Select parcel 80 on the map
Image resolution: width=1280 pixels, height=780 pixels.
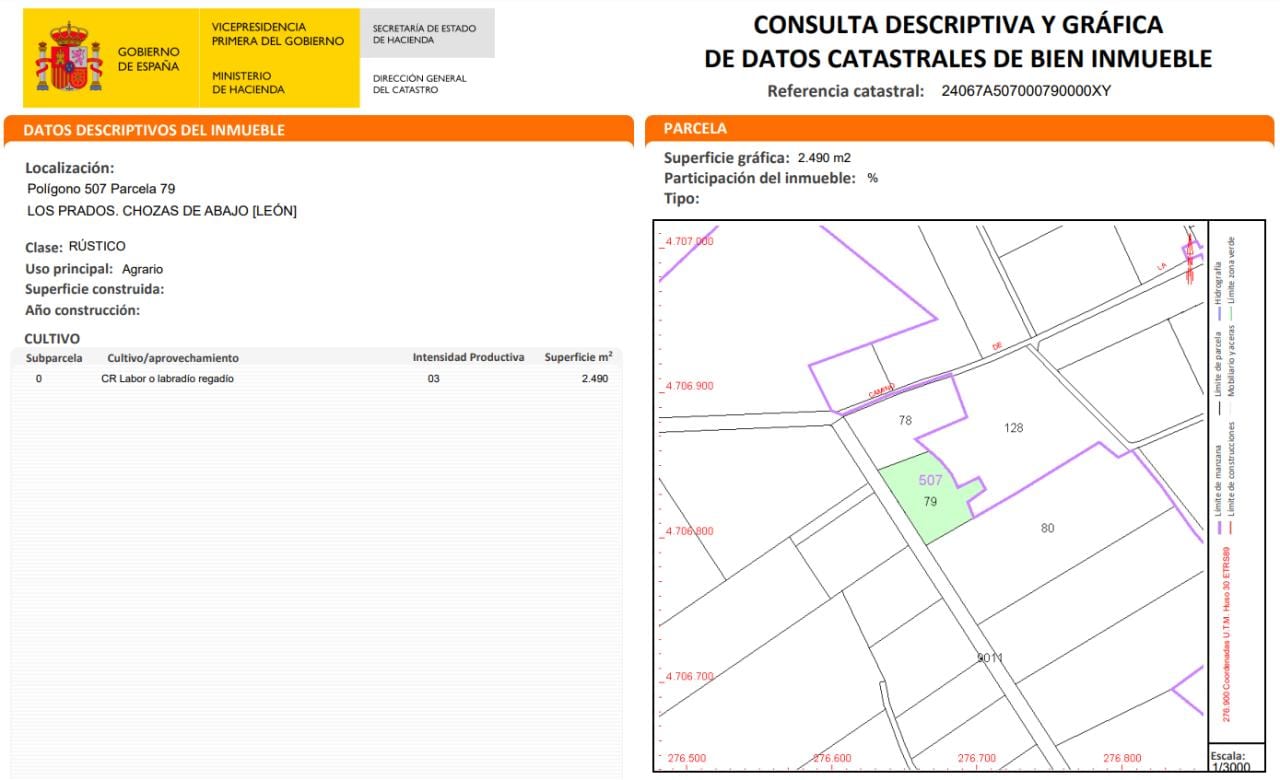coord(1047,528)
